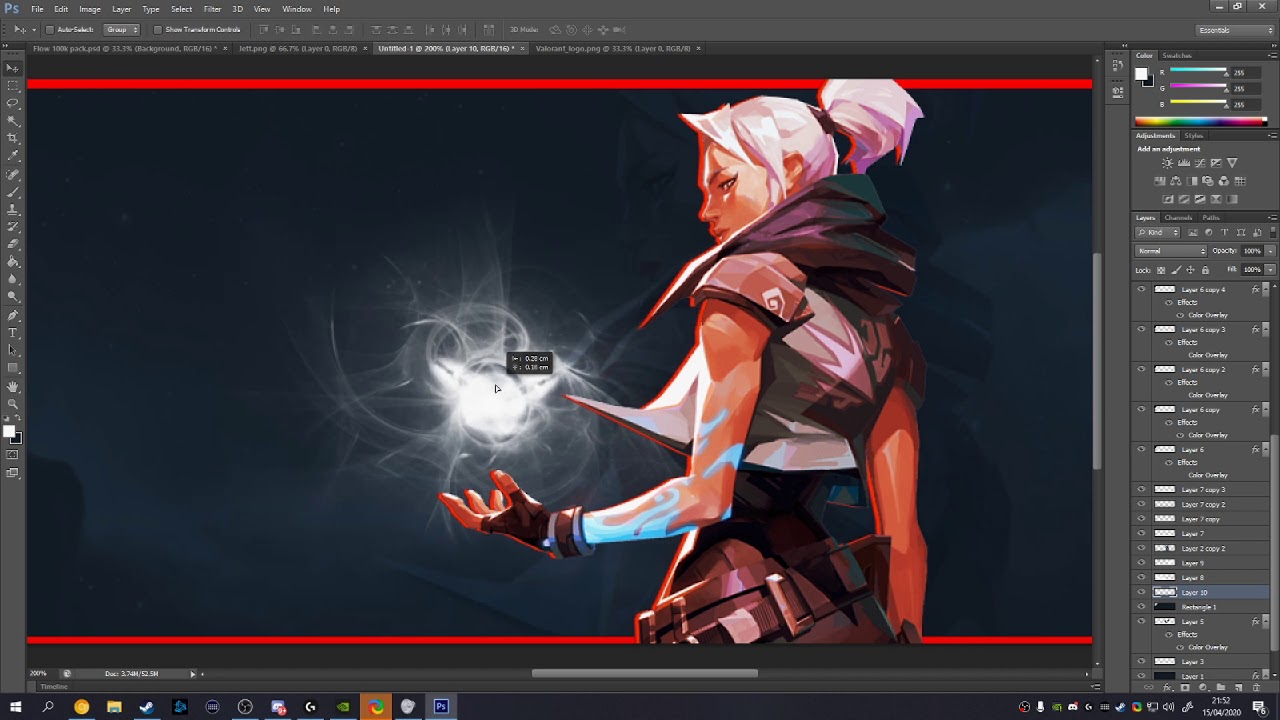The image size is (1280, 720).
Task: Enable the Auto-Select checkbox
Action: 50,30
